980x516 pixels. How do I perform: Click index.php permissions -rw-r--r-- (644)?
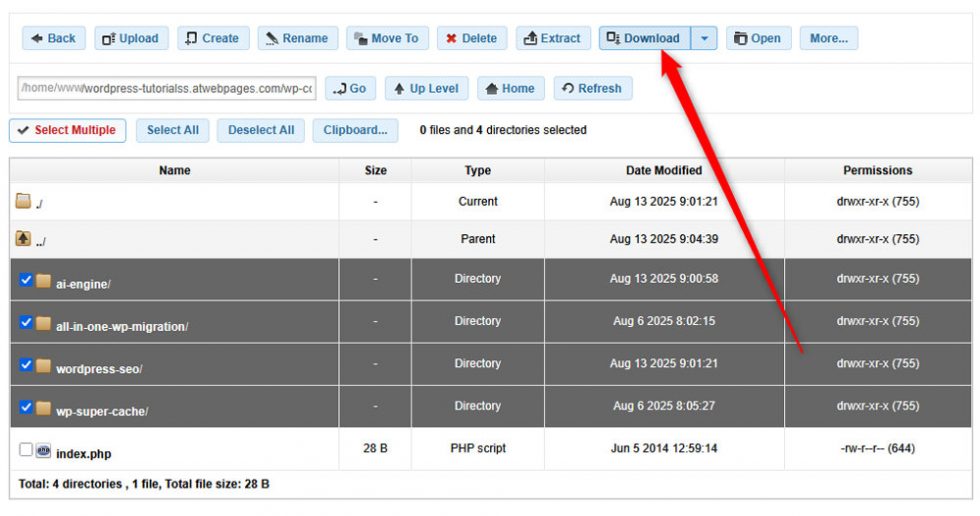coord(878,449)
